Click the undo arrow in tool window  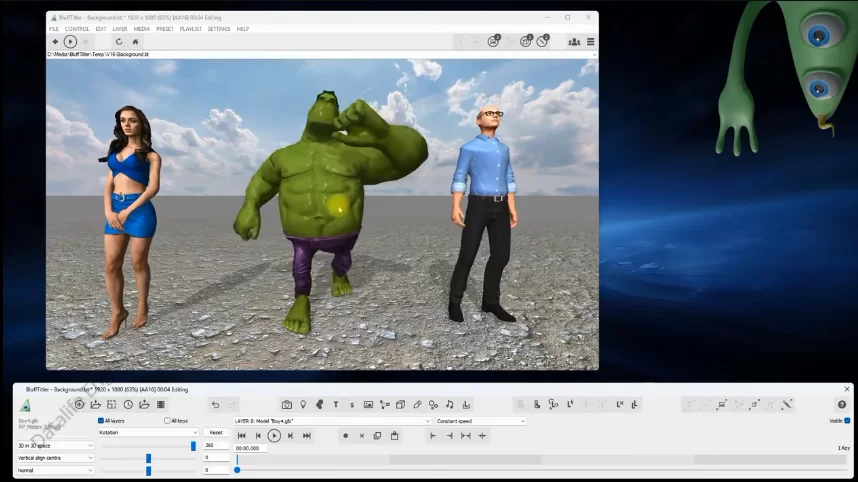click(215, 405)
